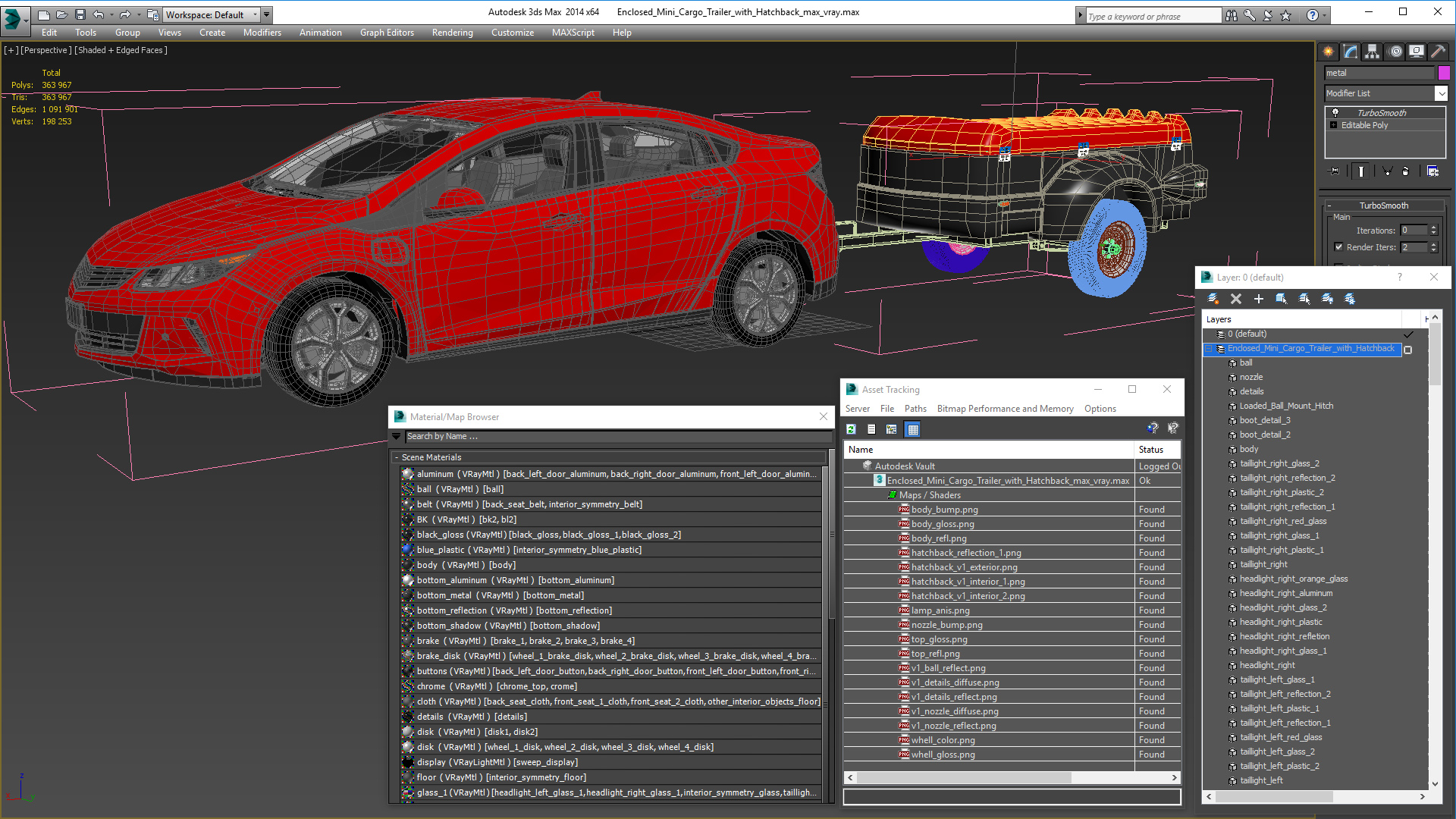Click the Perspective viewport label

(46, 50)
